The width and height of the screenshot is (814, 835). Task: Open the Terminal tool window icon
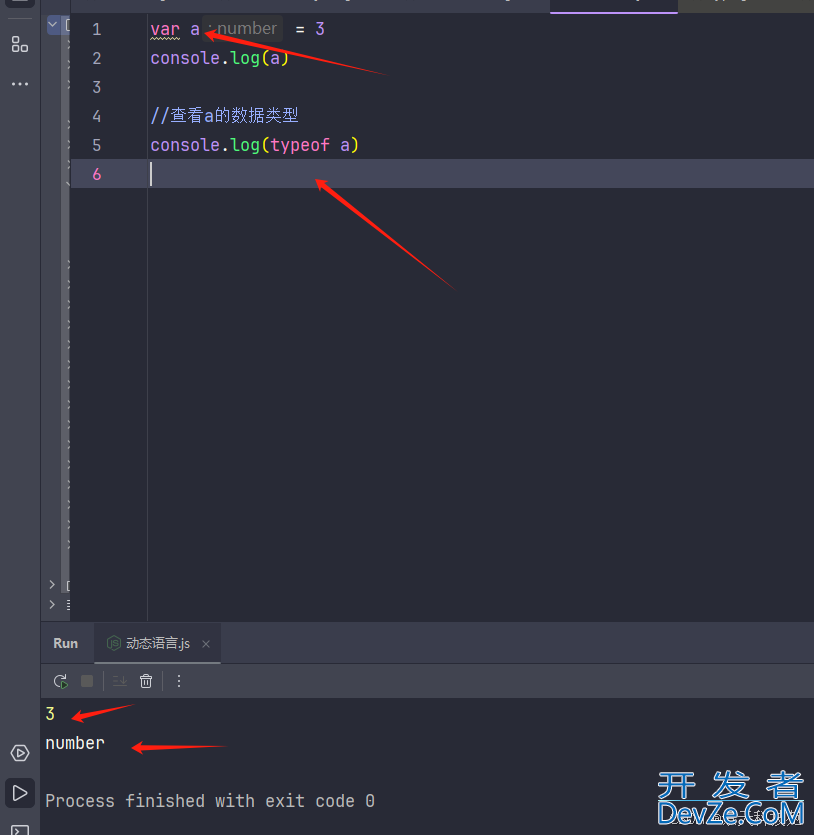(20, 830)
